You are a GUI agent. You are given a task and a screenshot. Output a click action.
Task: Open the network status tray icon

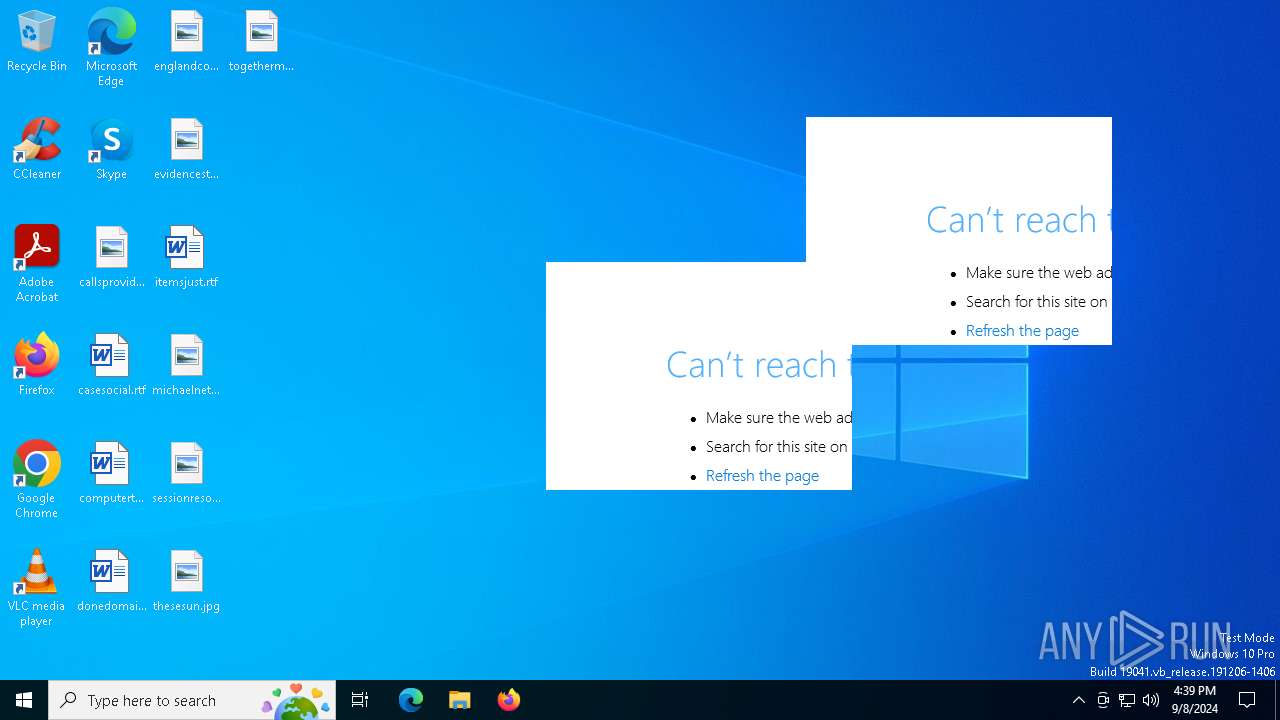point(1127,700)
